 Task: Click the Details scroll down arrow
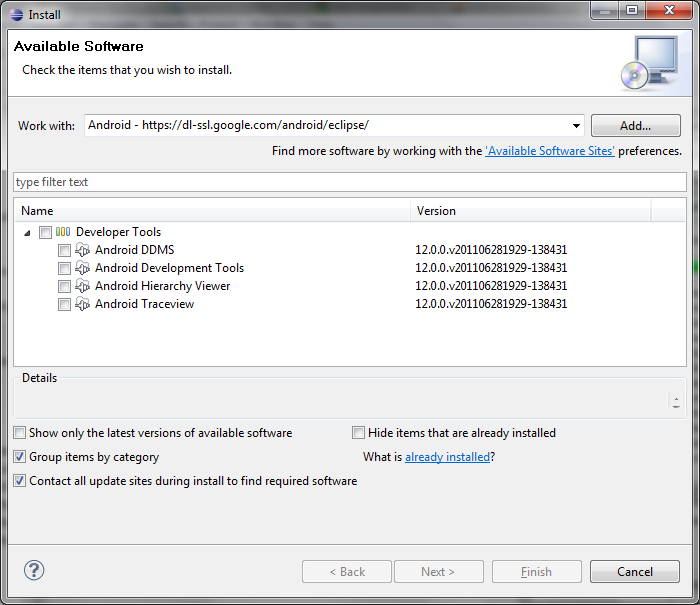pos(676,406)
